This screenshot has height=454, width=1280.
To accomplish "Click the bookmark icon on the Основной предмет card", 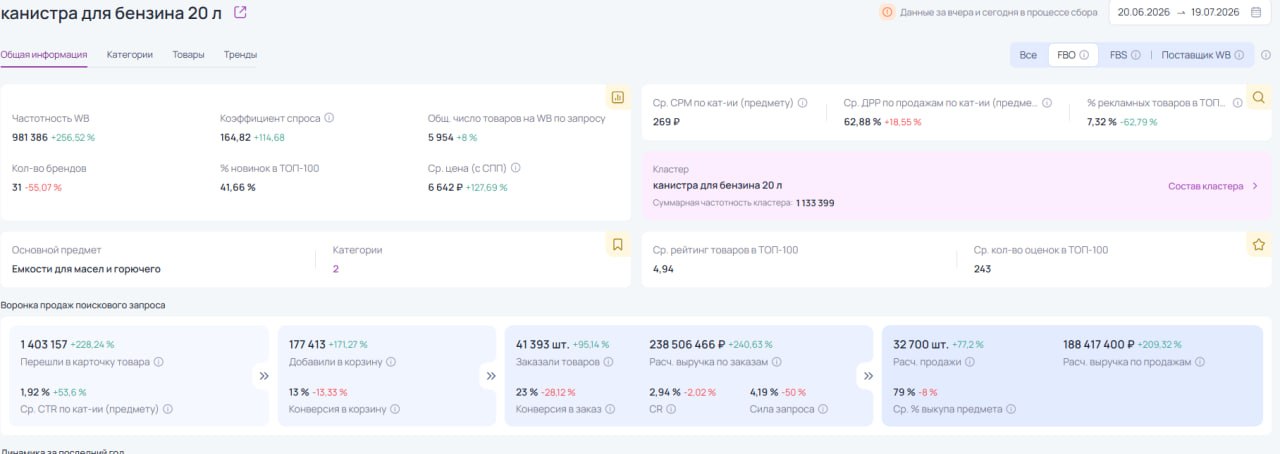I will pos(617,244).
